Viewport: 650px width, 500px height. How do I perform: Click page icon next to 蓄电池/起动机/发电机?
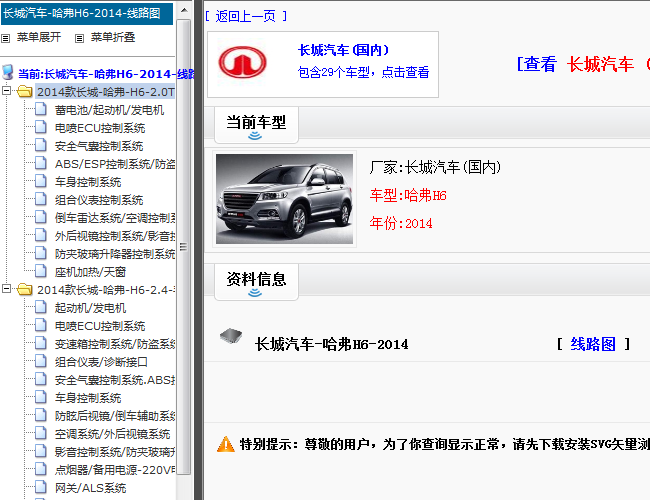[x=41, y=109]
